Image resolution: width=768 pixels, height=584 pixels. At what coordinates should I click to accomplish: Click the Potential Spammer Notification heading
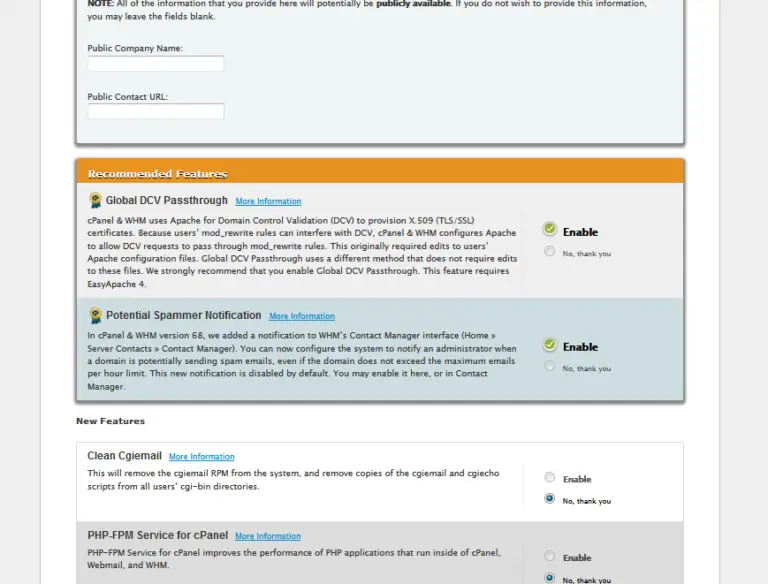(x=183, y=316)
